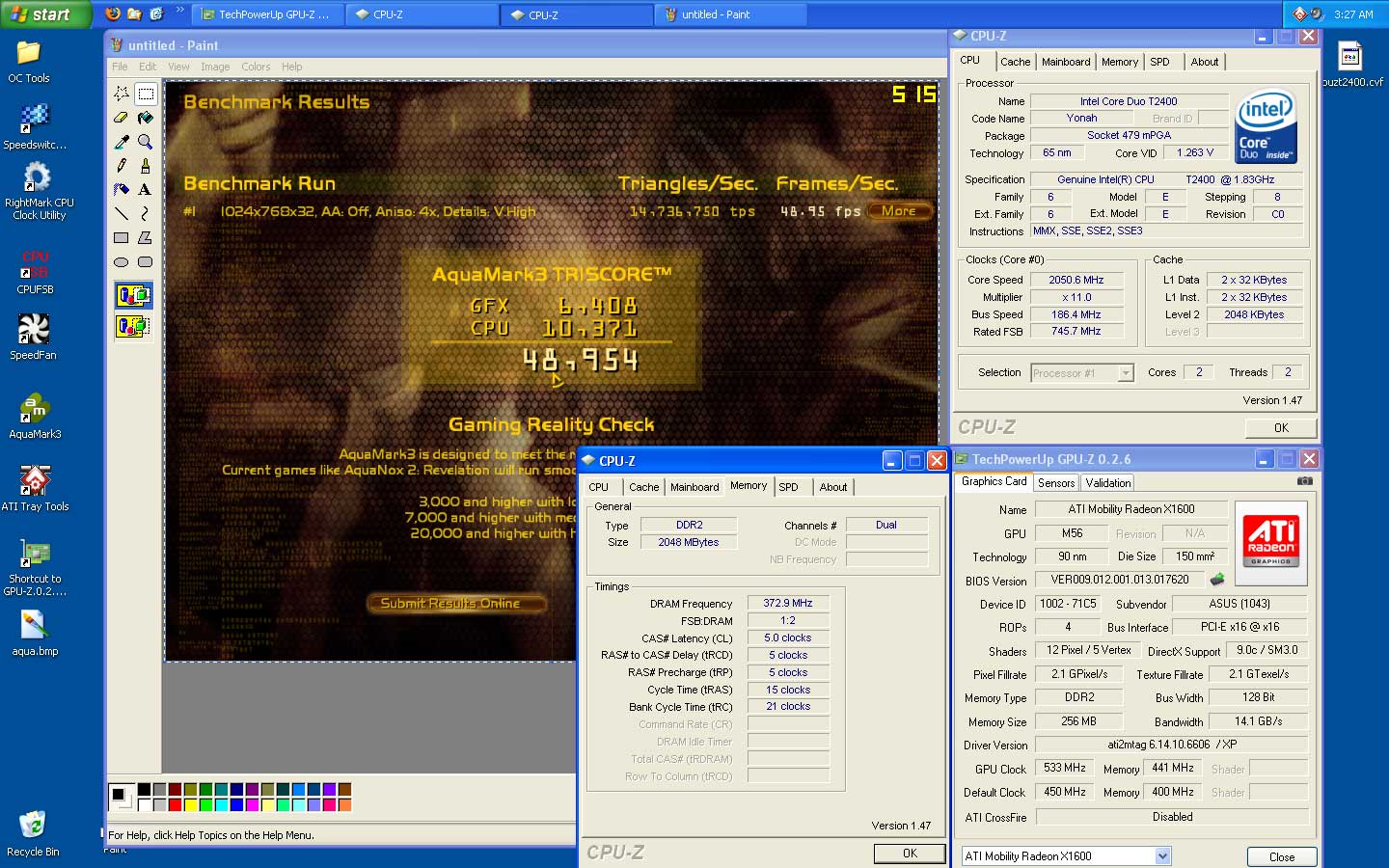Choose the straight Line tool

click(x=122, y=214)
